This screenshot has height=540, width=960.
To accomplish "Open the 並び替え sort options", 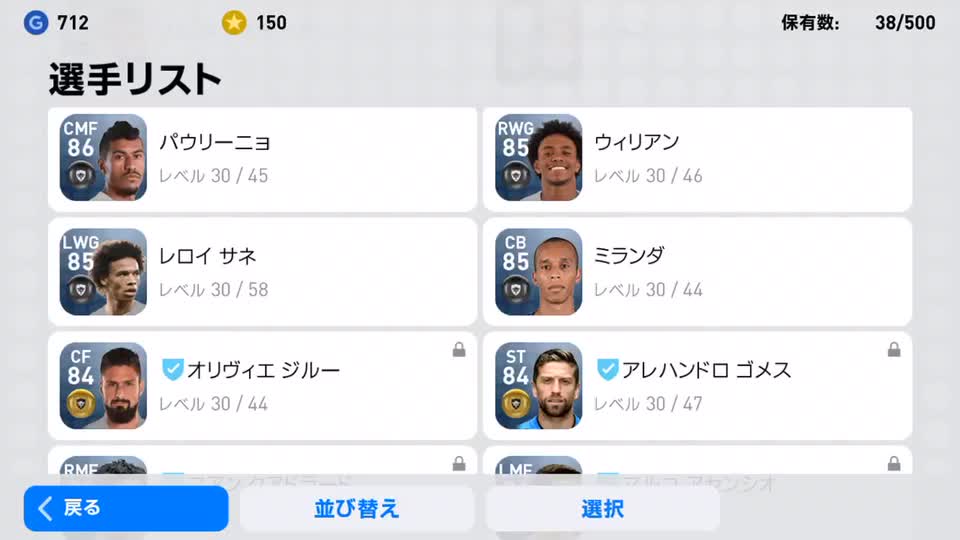I will pyautogui.click(x=357, y=508).
